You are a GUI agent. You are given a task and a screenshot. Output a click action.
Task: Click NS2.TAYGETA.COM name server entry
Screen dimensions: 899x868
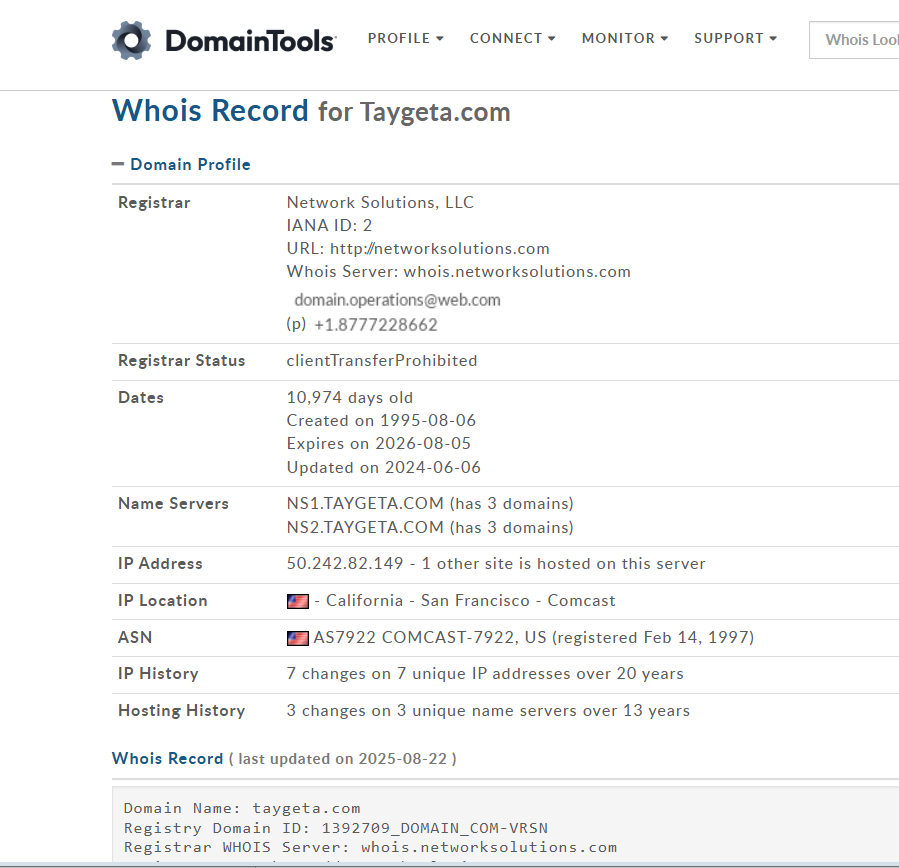pos(365,527)
